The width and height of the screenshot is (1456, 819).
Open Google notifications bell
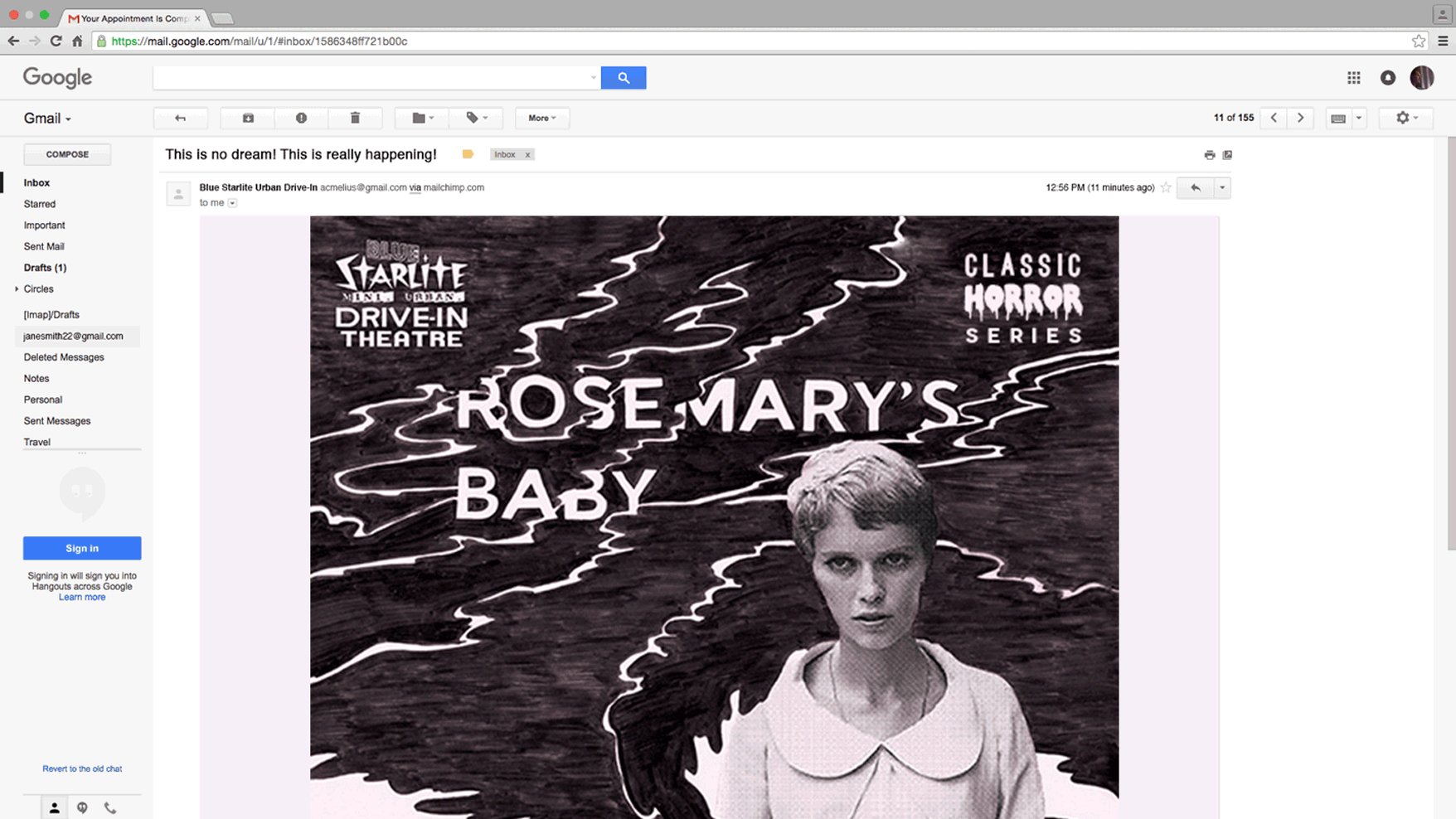point(1388,78)
